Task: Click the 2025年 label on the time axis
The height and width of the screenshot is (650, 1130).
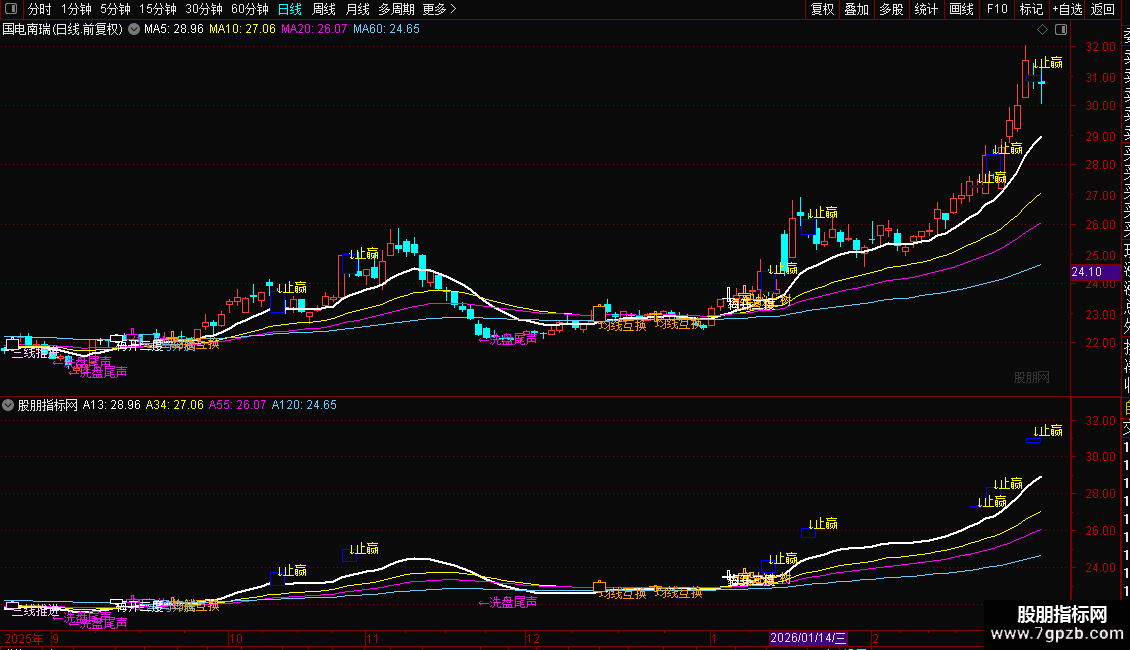Action: coord(24,638)
